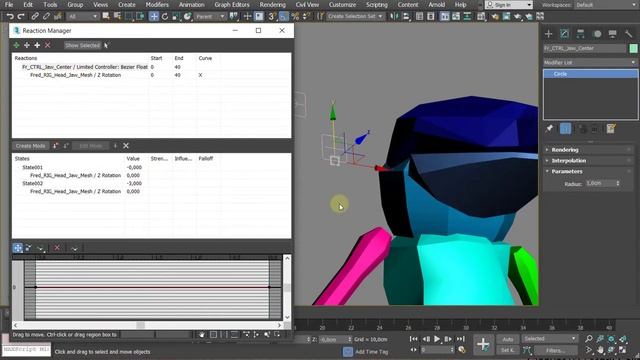Screen dimensions: 640x360
Task: Activate the Select and Rotate tool
Action: 165,16
